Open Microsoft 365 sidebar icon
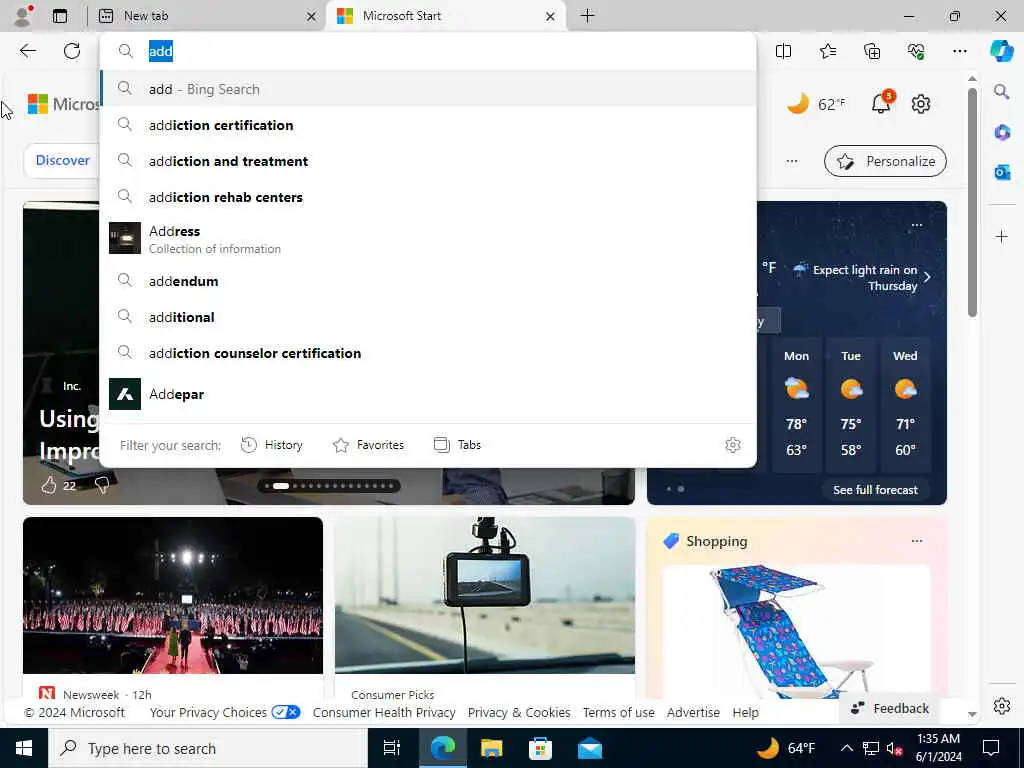This screenshot has height=768, width=1024. click(x=1002, y=132)
